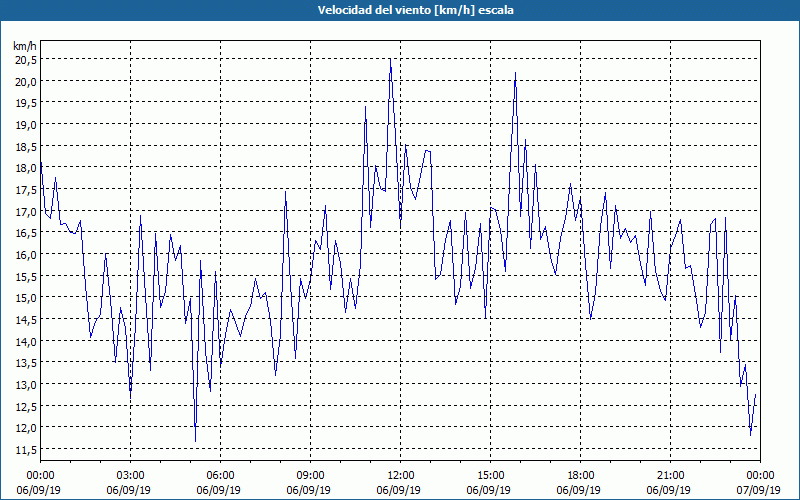800x500 pixels.
Task: Click the 17,0 y-axis value
Action: point(27,211)
